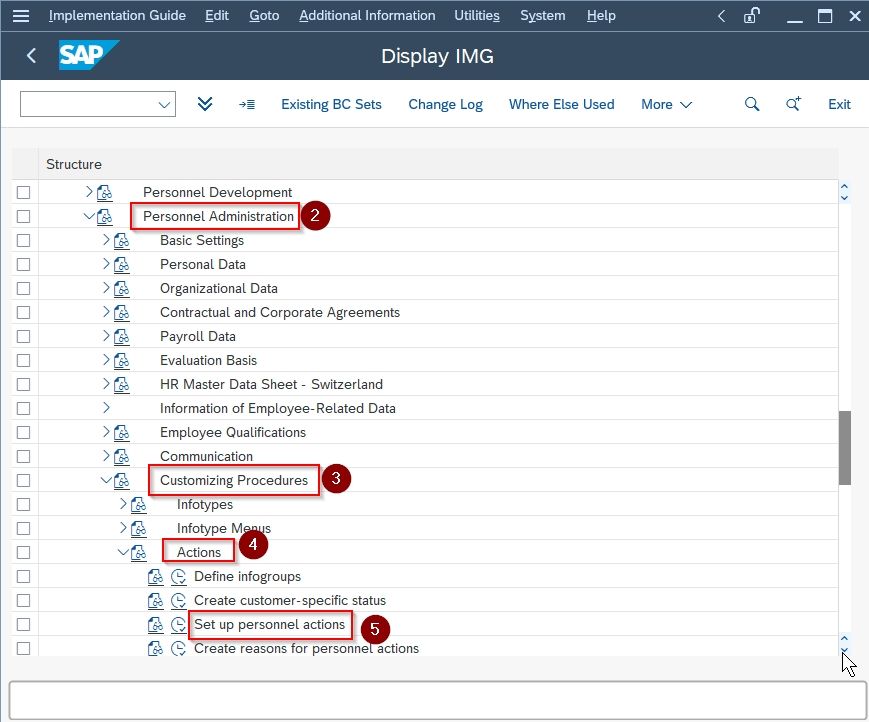Expand Information of Employee-Related Data node
869x722 pixels.
106,408
